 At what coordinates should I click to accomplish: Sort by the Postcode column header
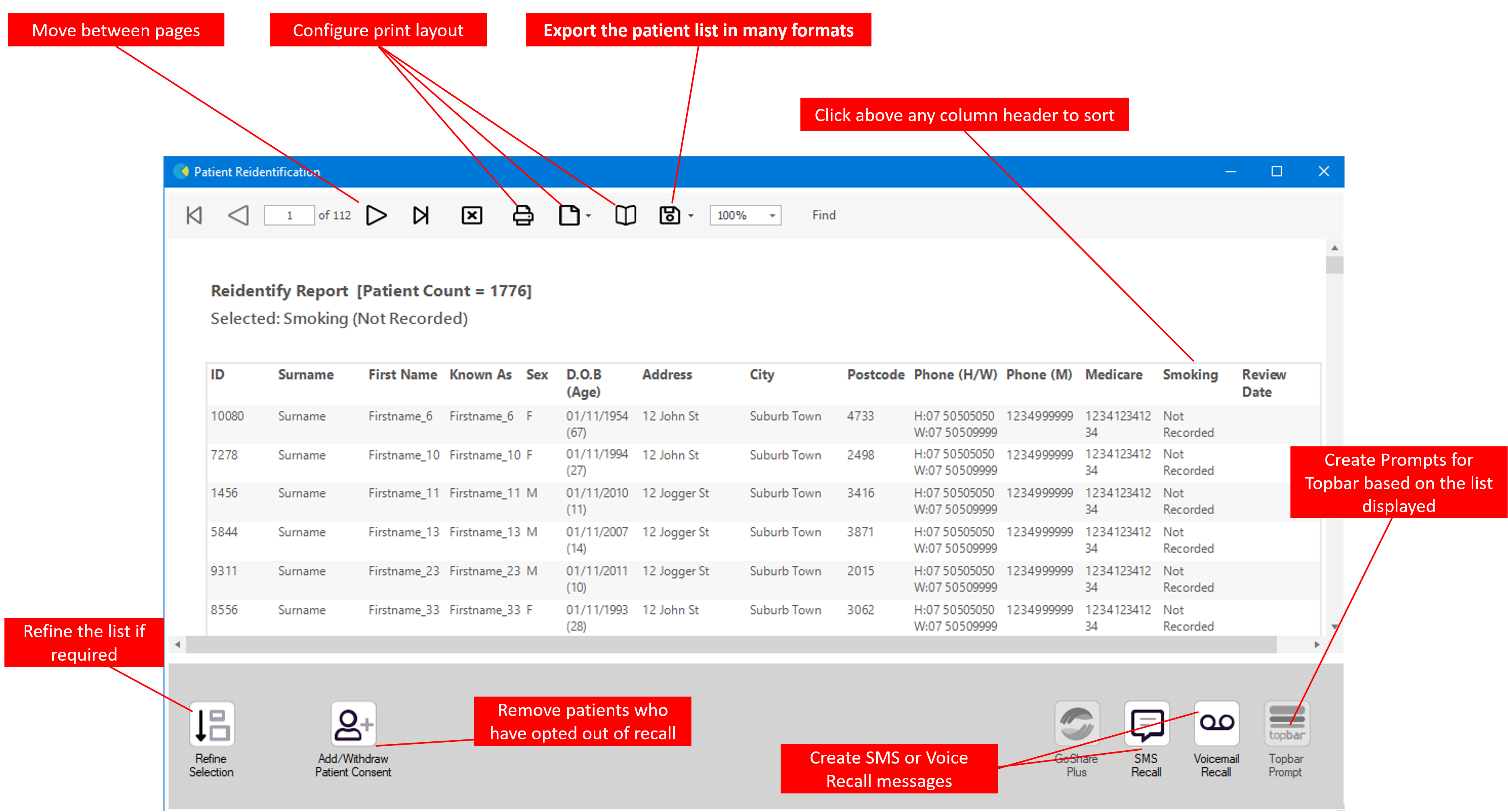(x=875, y=375)
